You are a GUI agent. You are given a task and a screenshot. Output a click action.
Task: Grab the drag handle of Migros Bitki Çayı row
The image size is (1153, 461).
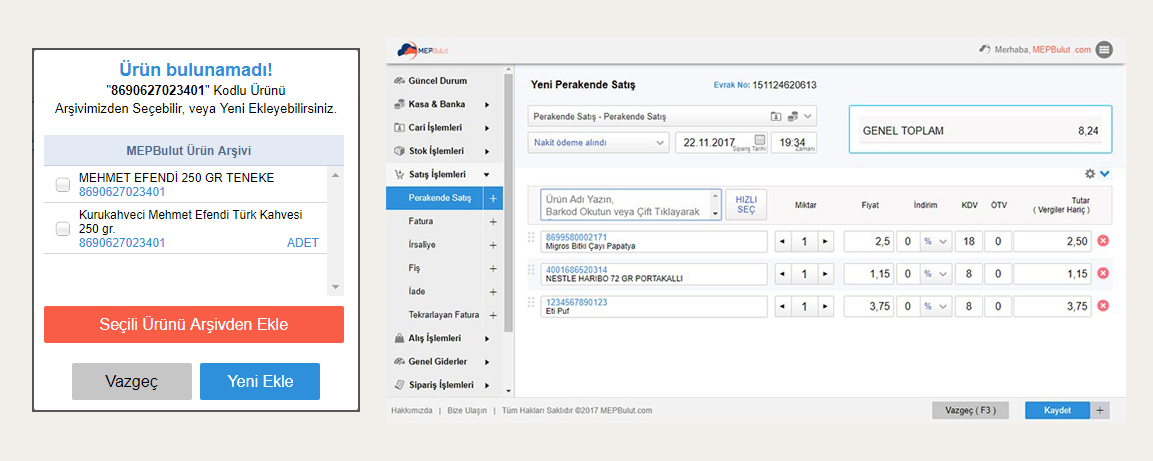[x=532, y=237]
